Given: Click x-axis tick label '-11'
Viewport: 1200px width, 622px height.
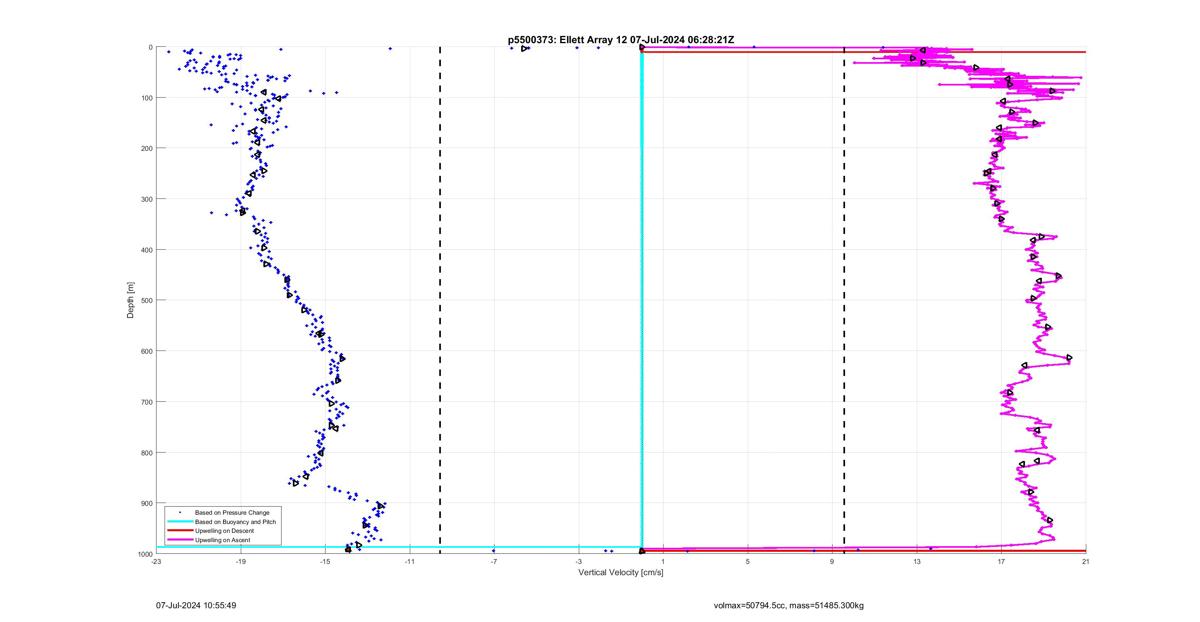Looking at the screenshot, I should (409, 562).
